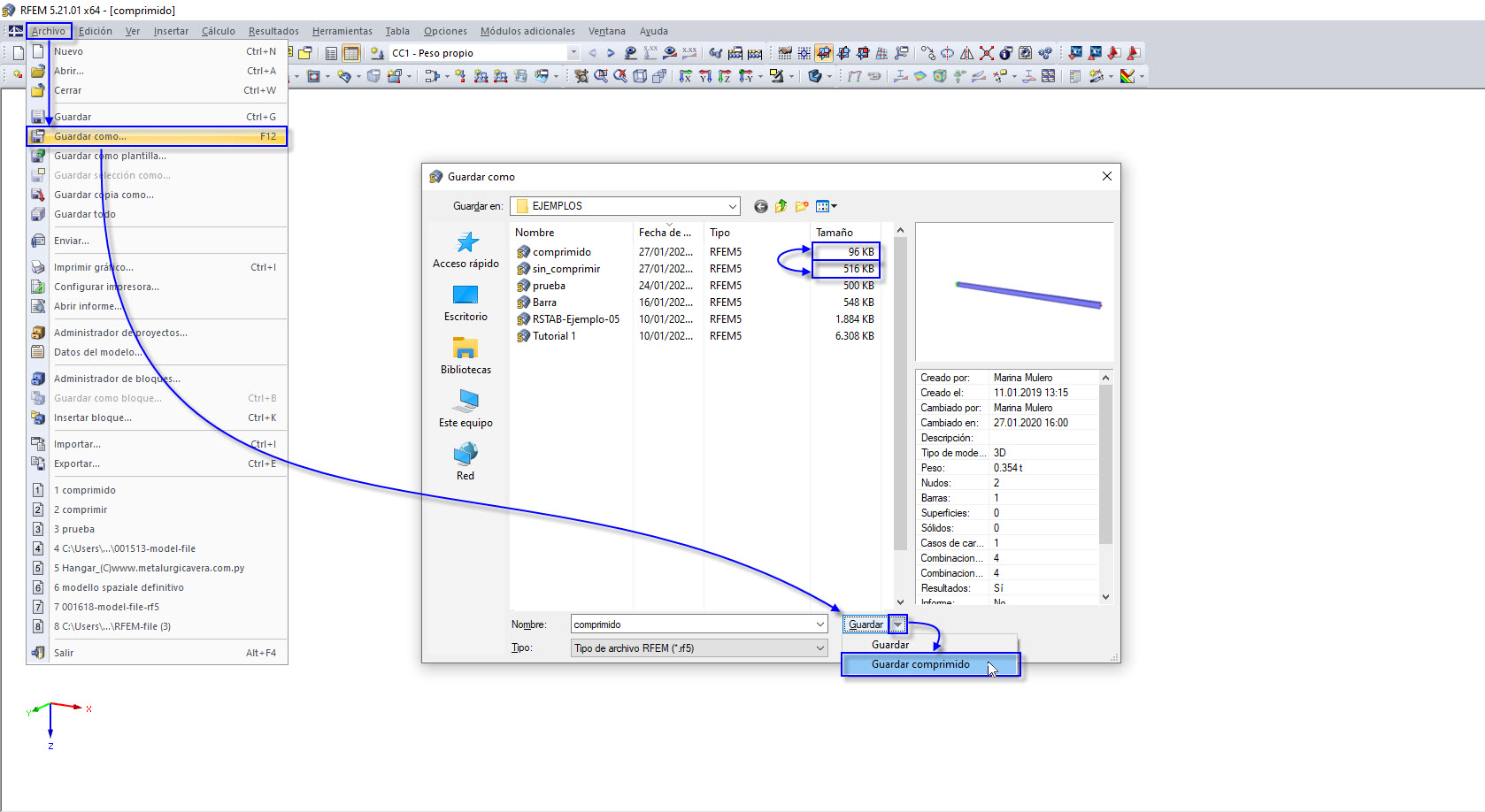Select the Tutorial 1 file in list
This screenshot has height=812, width=1485.
pos(554,336)
